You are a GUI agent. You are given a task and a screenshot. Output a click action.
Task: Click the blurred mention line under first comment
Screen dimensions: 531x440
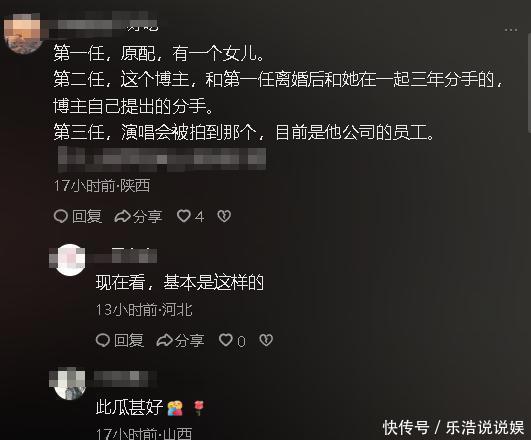click(x=162, y=160)
